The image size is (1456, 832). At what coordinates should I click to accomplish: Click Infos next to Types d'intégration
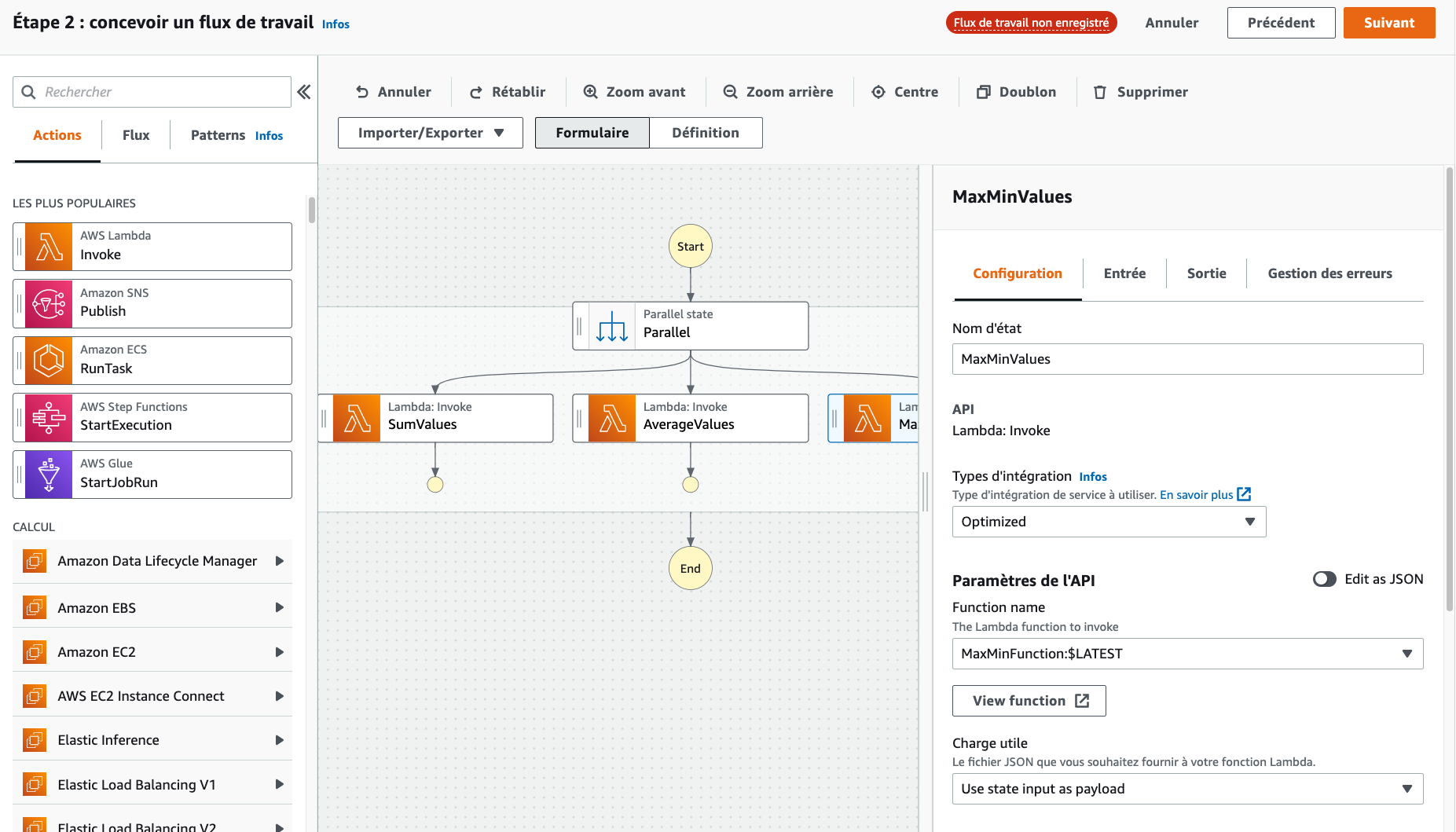[1092, 477]
